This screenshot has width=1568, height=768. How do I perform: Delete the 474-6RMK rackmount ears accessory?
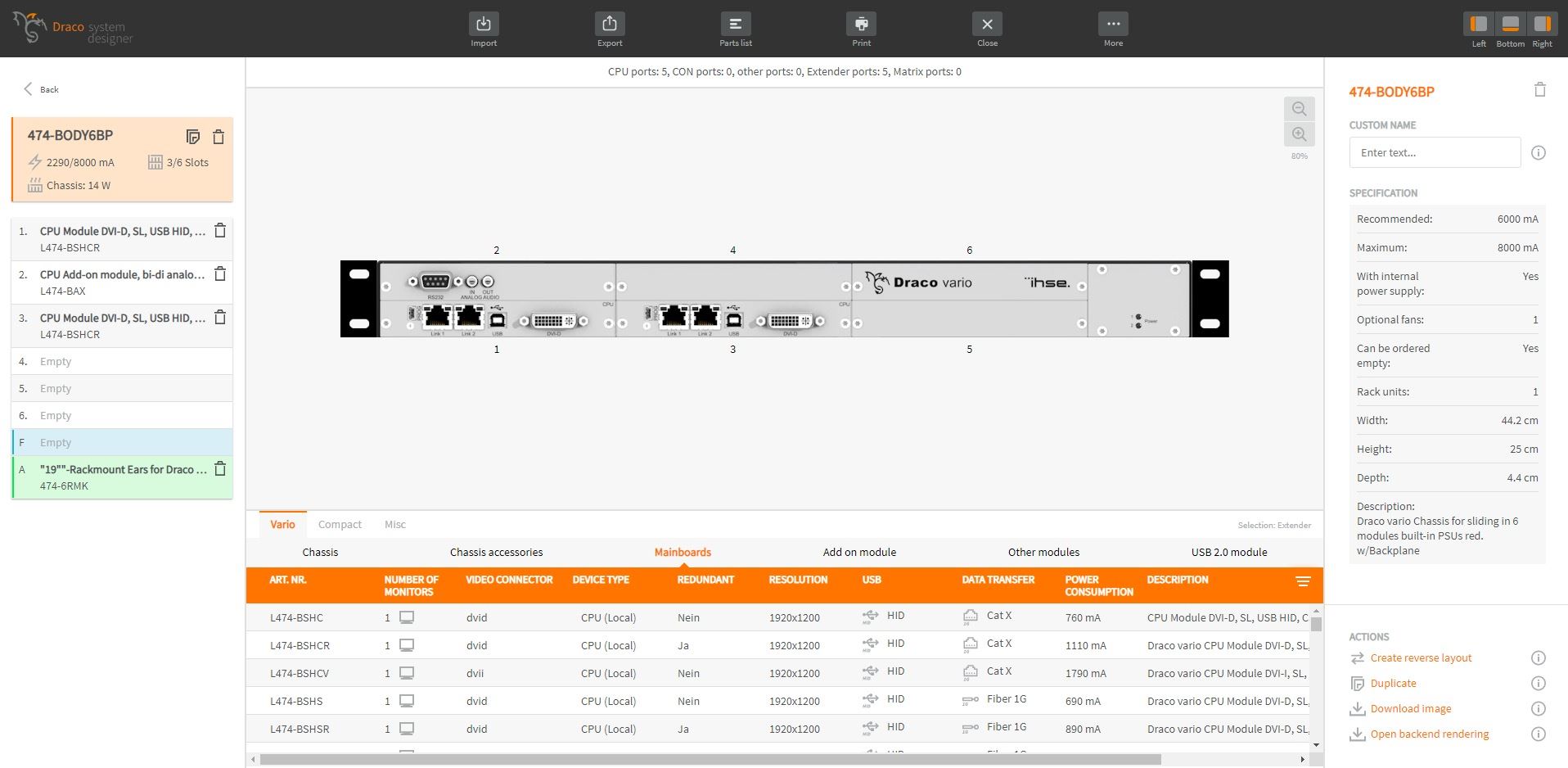point(220,469)
